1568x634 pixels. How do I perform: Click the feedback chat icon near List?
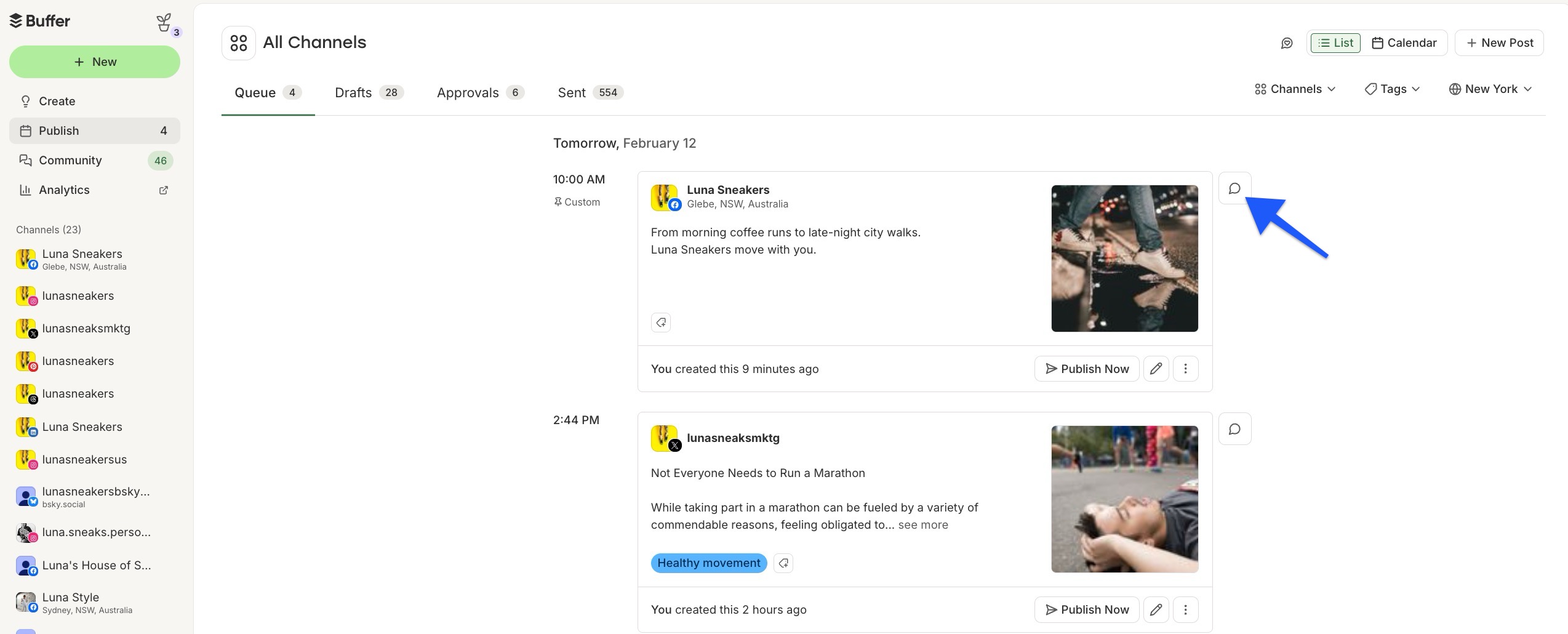(1287, 43)
